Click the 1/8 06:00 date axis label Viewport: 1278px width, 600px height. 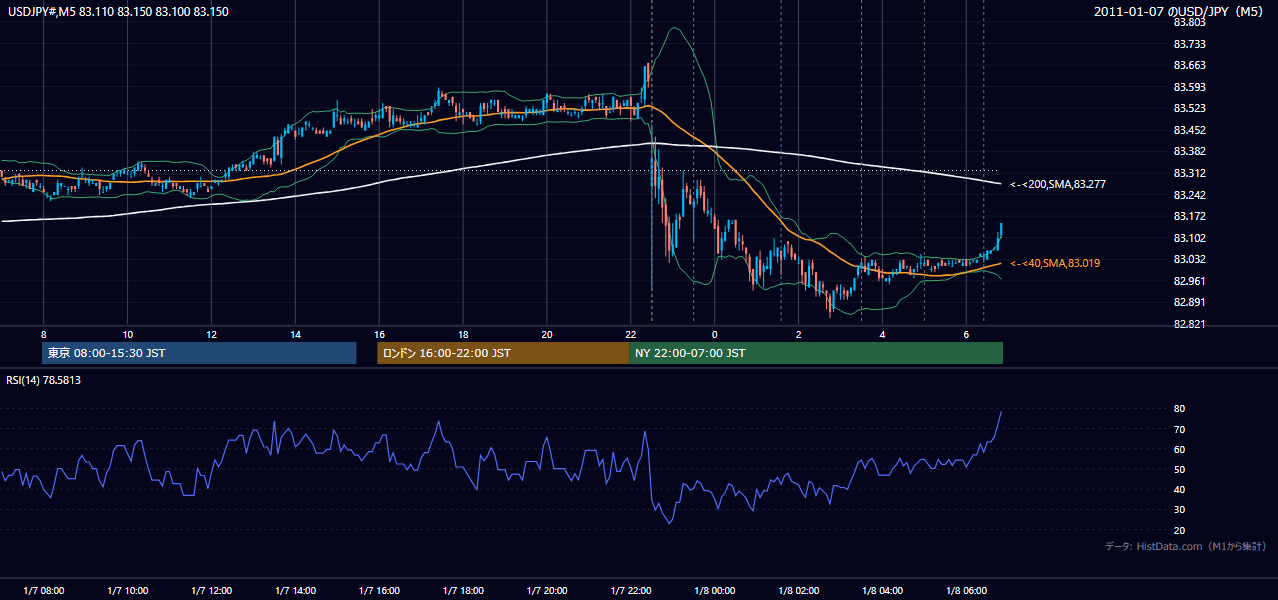point(966,591)
